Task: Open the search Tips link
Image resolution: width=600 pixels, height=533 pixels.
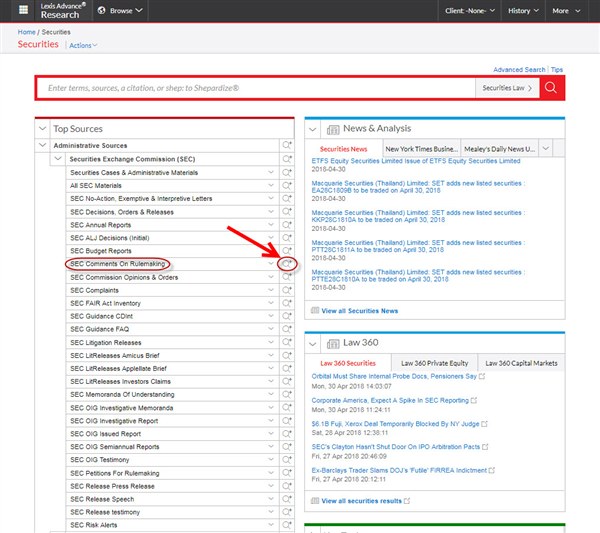Action: click(x=557, y=70)
